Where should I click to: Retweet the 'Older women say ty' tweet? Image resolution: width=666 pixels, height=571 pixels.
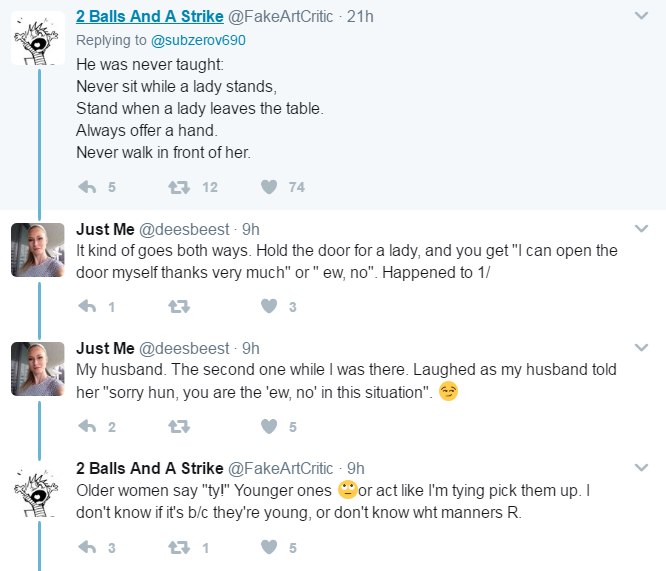pyautogui.click(x=179, y=547)
